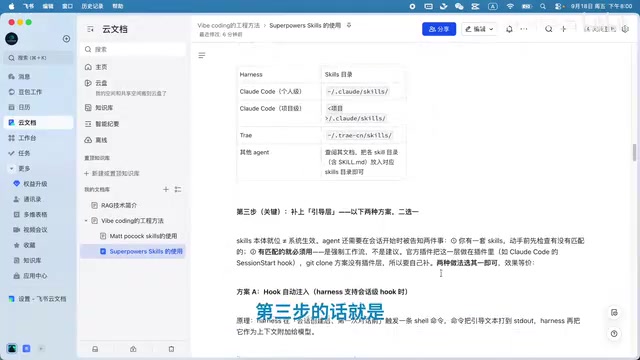Image resolution: width=640 pixels, height=360 pixels.
Task: Click the Harness header cell
Action: 279,74
